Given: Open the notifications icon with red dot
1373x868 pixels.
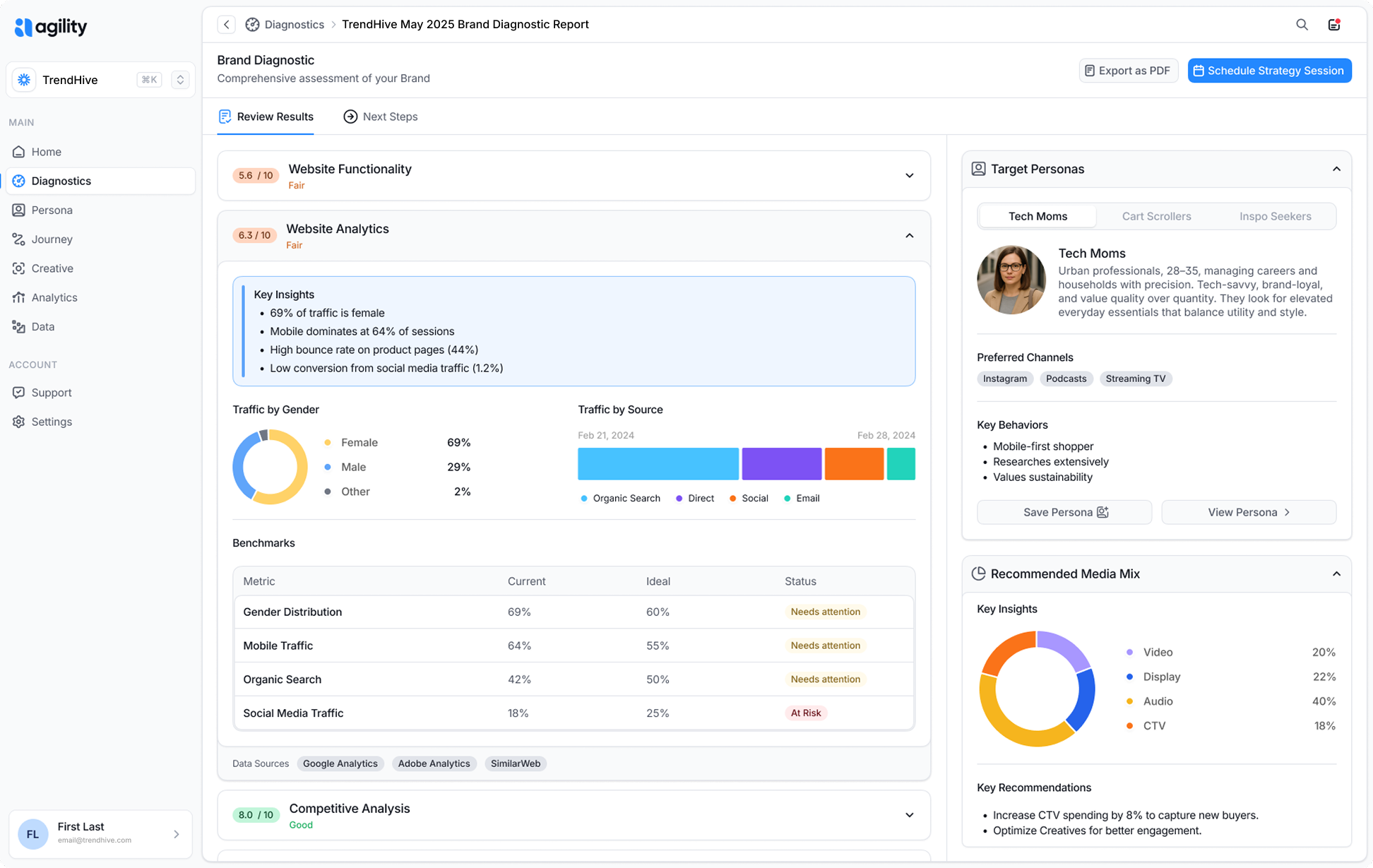Looking at the screenshot, I should tap(1333, 25).
